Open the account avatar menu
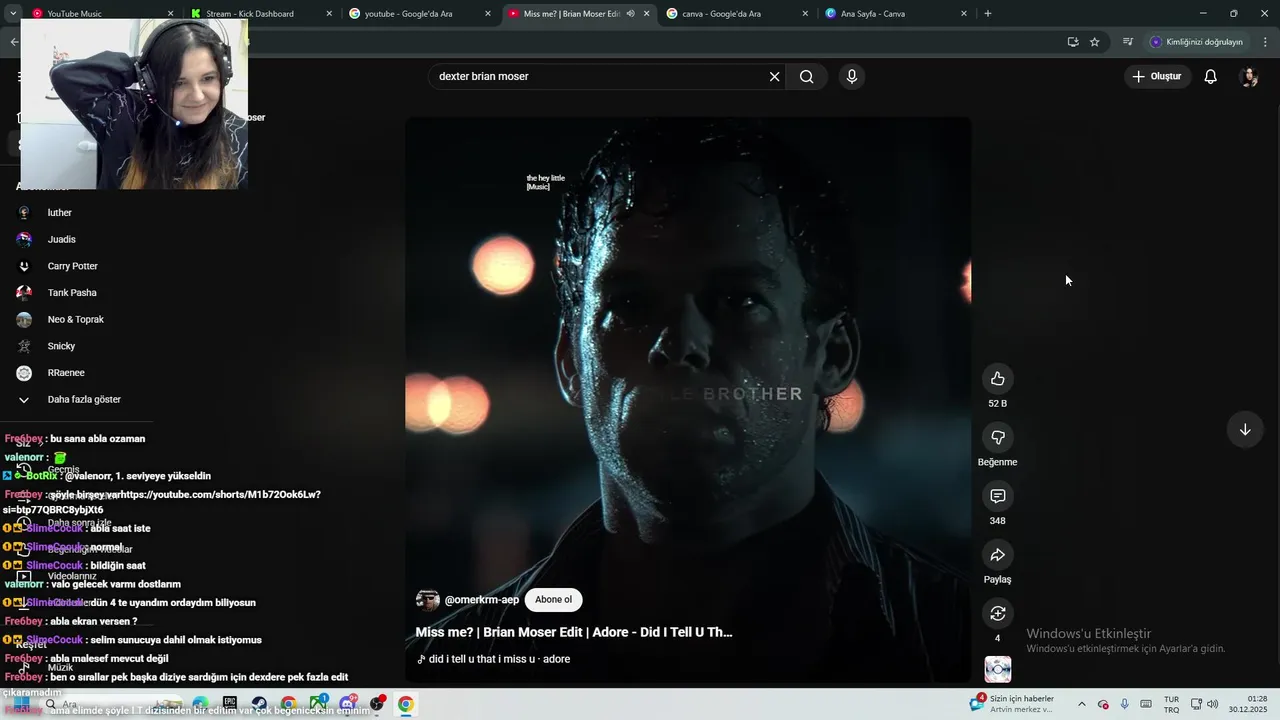 pyautogui.click(x=1248, y=76)
